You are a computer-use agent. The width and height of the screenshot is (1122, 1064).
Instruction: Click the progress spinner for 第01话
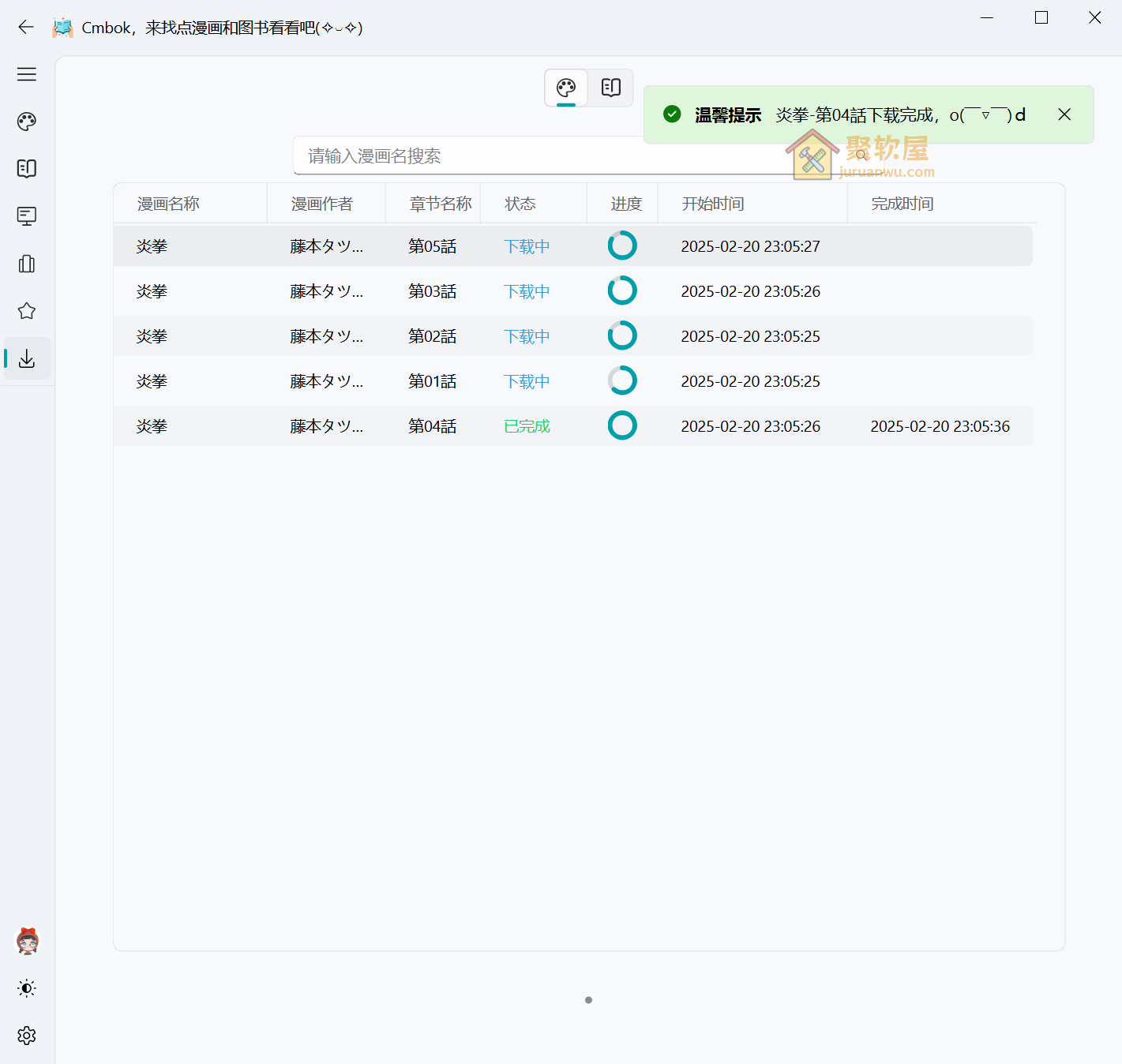[x=622, y=380]
